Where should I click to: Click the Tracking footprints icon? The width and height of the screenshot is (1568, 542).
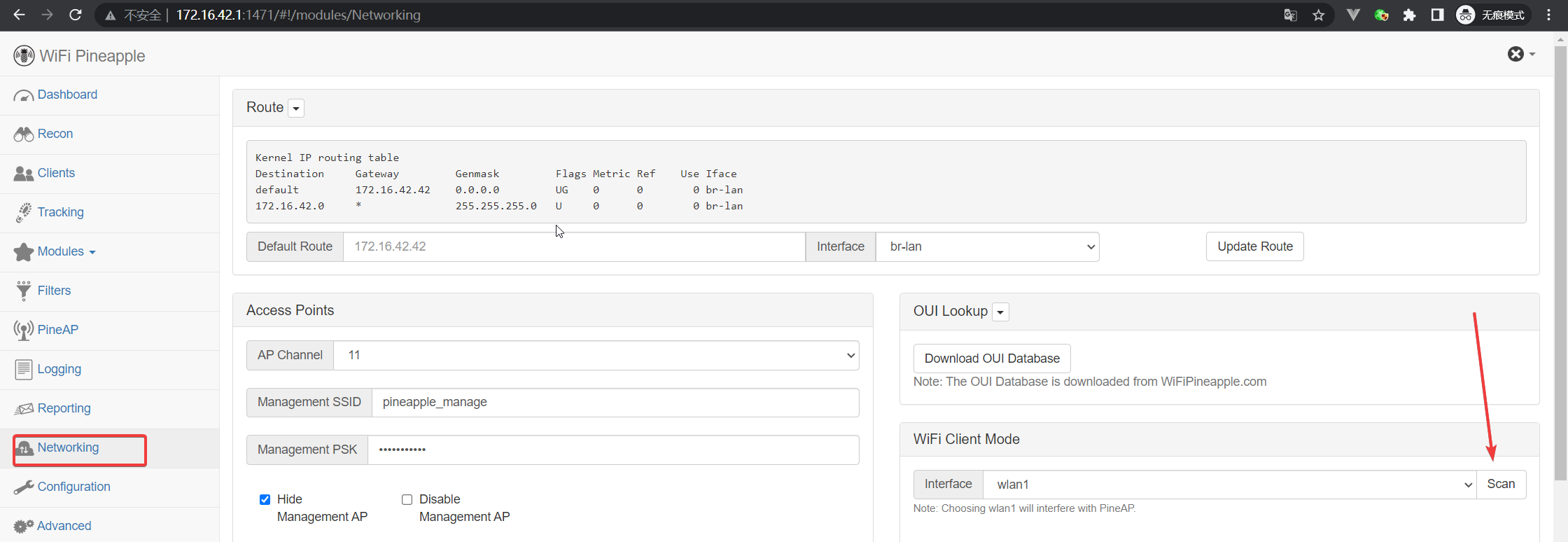[x=24, y=212]
